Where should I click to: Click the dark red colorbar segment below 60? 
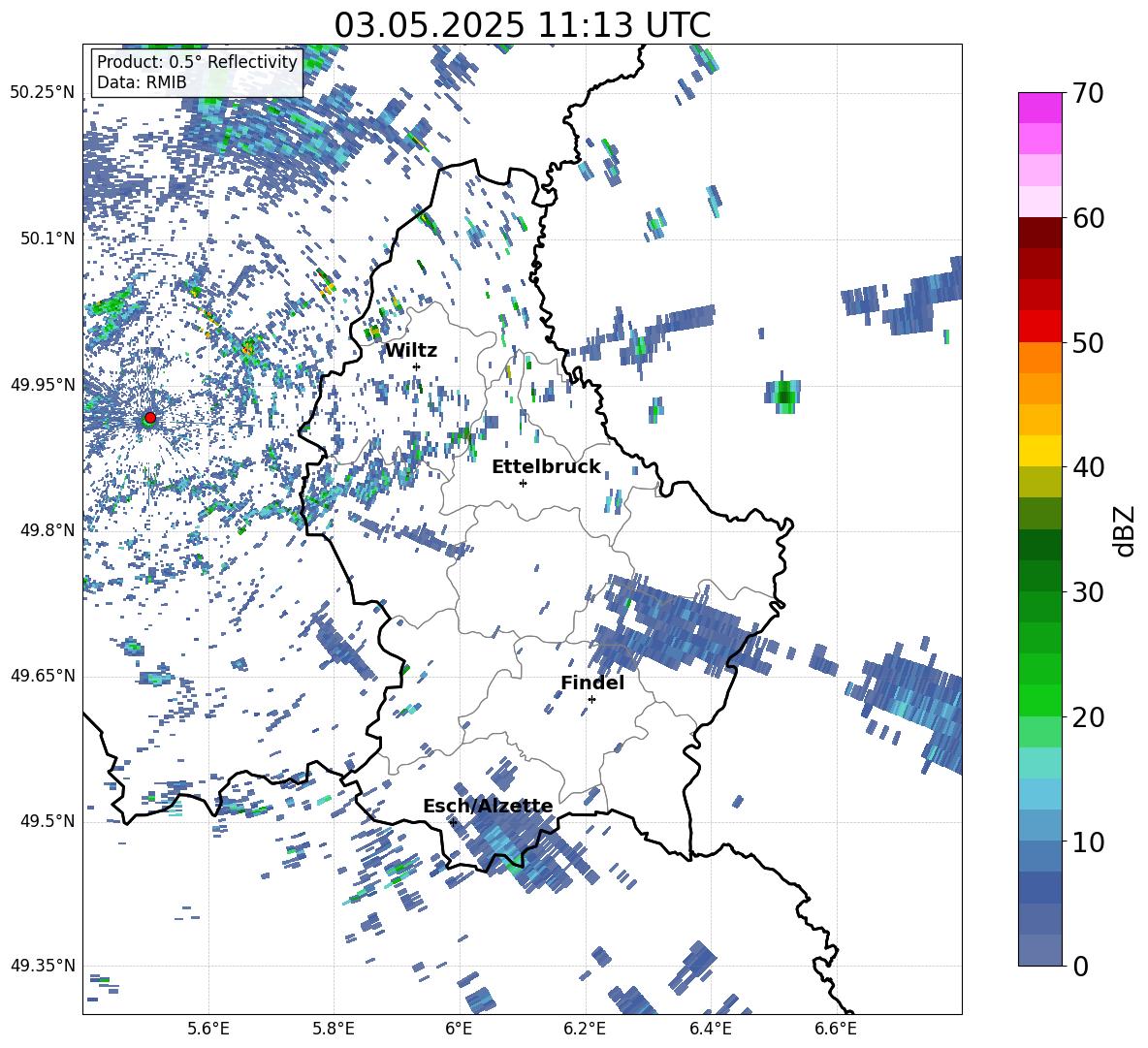coord(1039,232)
